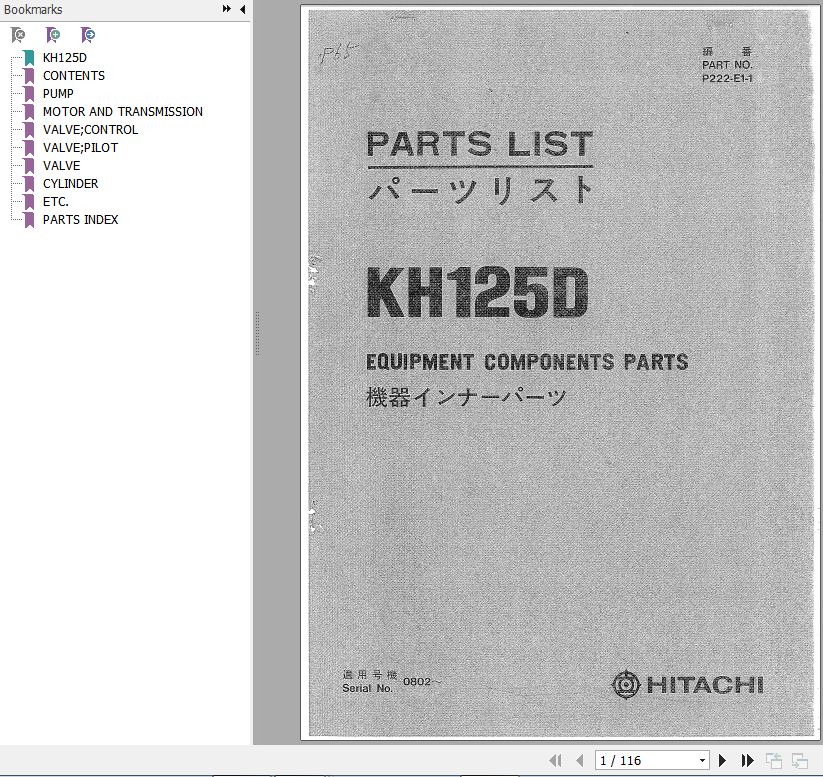Viewport: 823px width, 777px height.
Task: Click the panel splitter handle beside bookmarks
Action: (x=257, y=334)
